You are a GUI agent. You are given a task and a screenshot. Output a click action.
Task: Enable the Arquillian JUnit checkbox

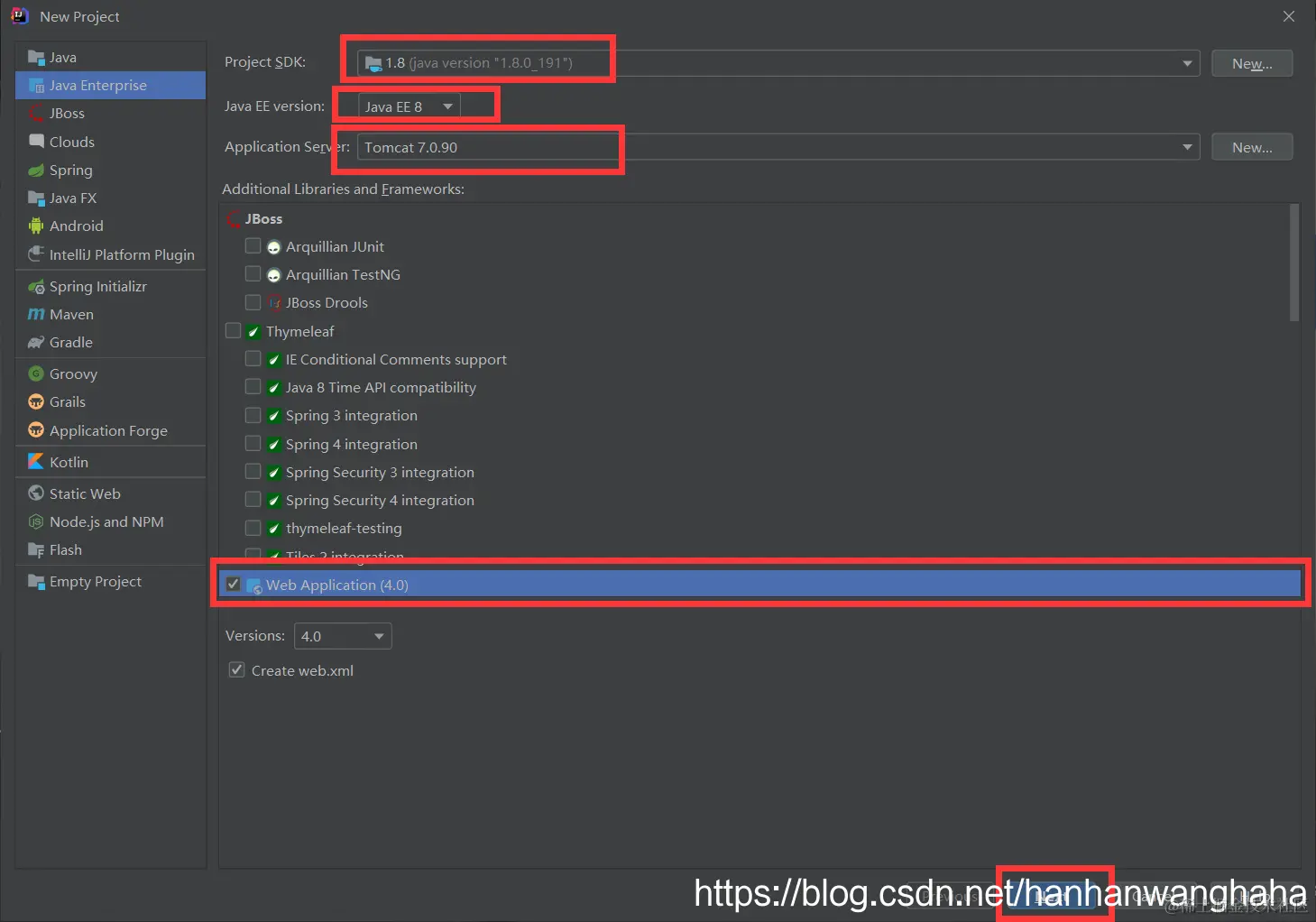point(253,246)
